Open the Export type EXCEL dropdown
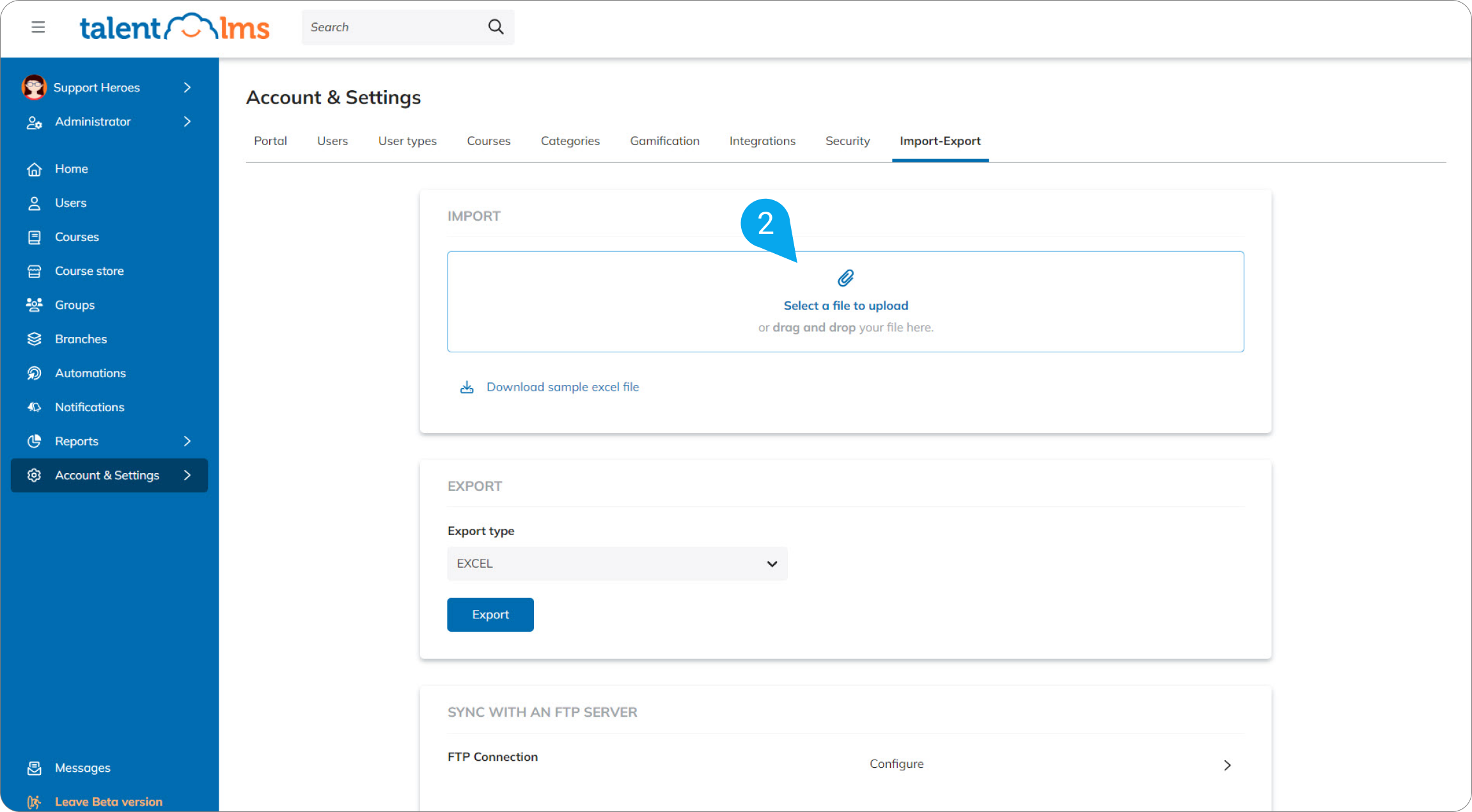 click(617, 564)
